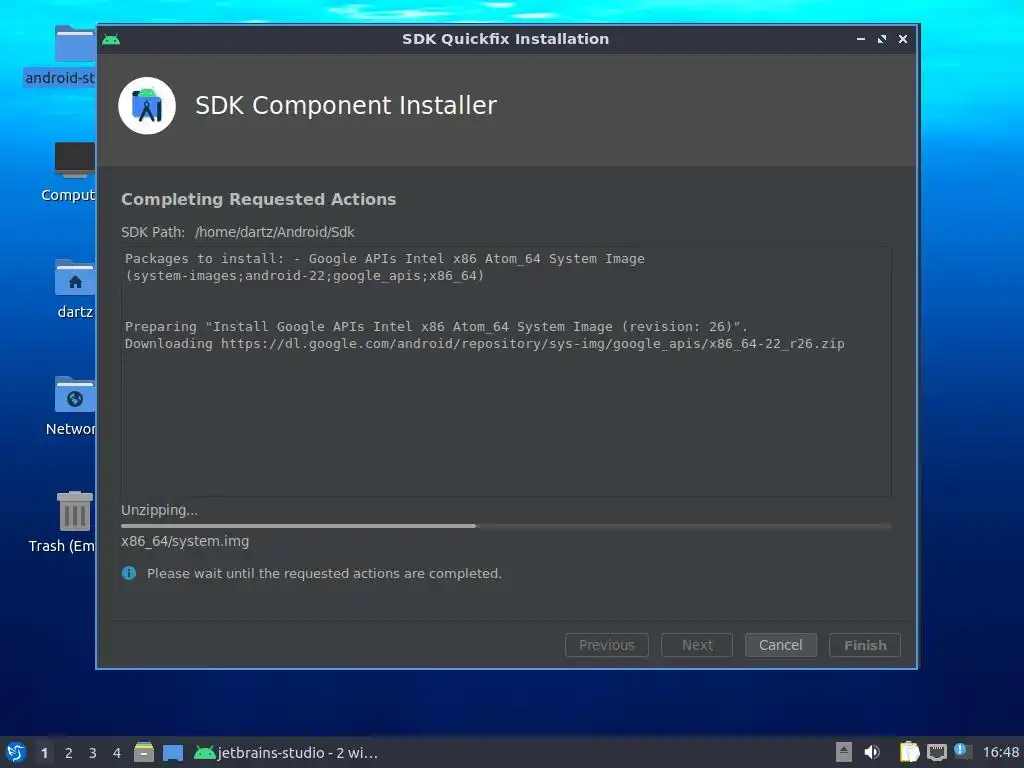Click the Android icon in the title bar
The height and width of the screenshot is (768, 1024).
click(111, 39)
